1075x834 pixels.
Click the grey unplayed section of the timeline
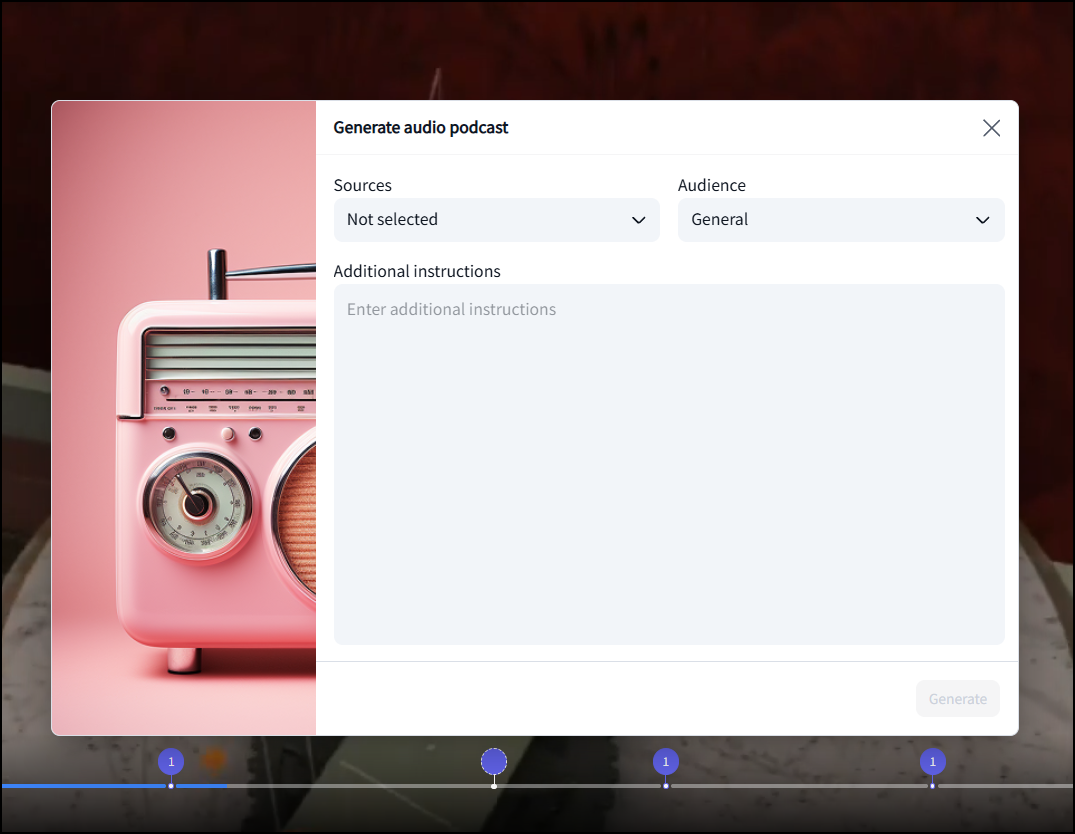coord(800,786)
